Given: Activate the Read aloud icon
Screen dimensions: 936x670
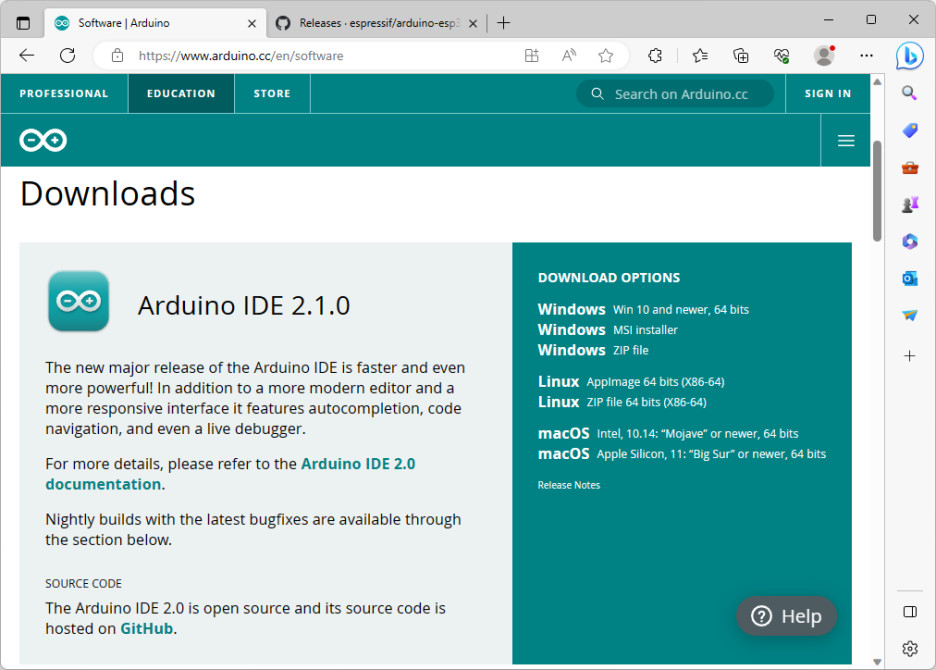Looking at the screenshot, I should coord(569,56).
